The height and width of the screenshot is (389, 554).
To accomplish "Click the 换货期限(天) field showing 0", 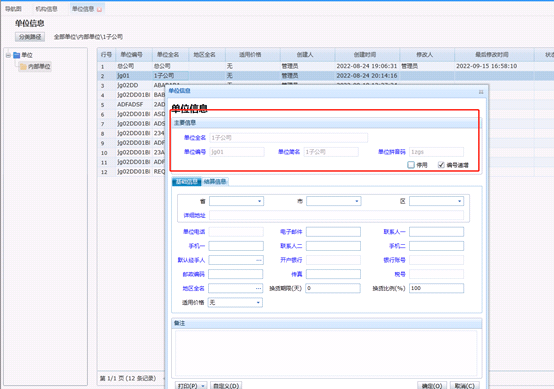I will 333,288.
